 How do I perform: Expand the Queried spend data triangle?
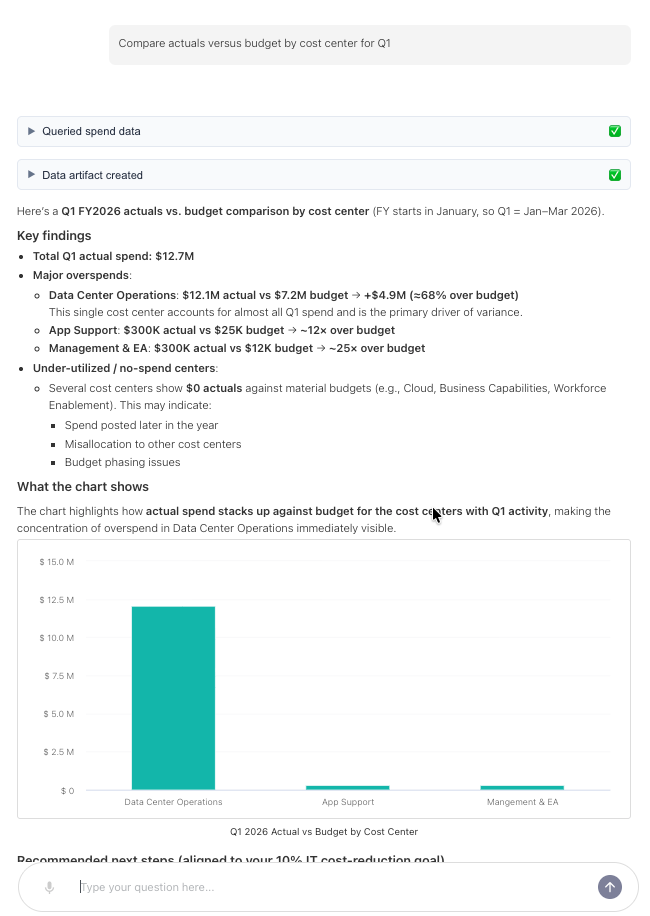pyautogui.click(x=32, y=131)
